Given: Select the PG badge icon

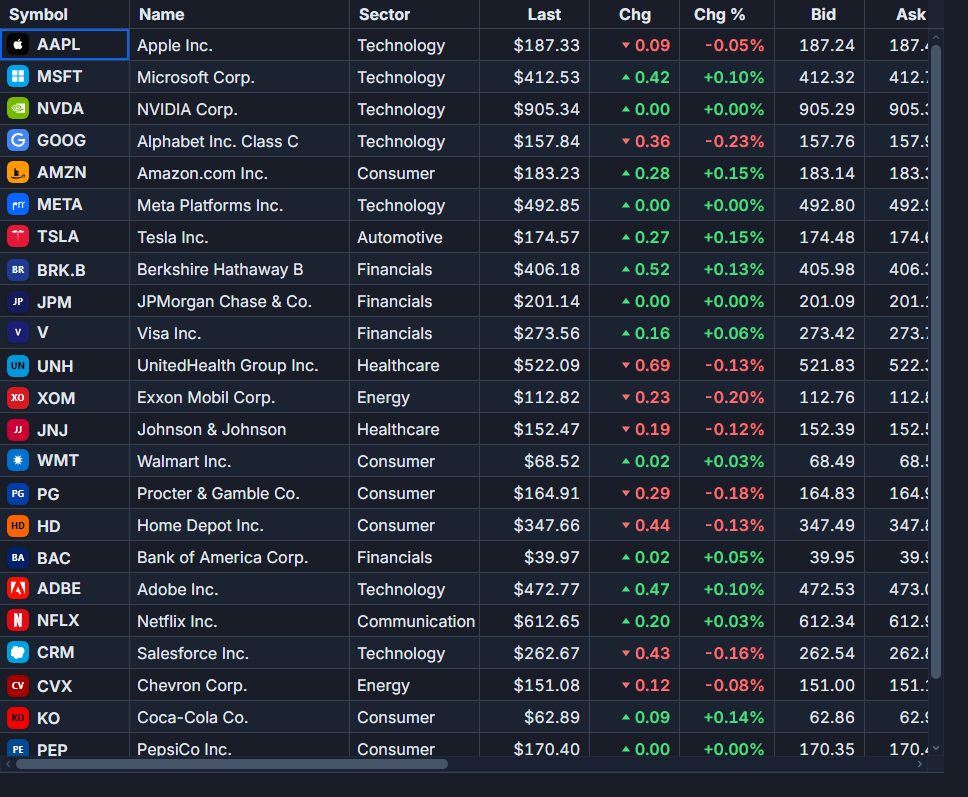Looking at the screenshot, I should point(18,494).
